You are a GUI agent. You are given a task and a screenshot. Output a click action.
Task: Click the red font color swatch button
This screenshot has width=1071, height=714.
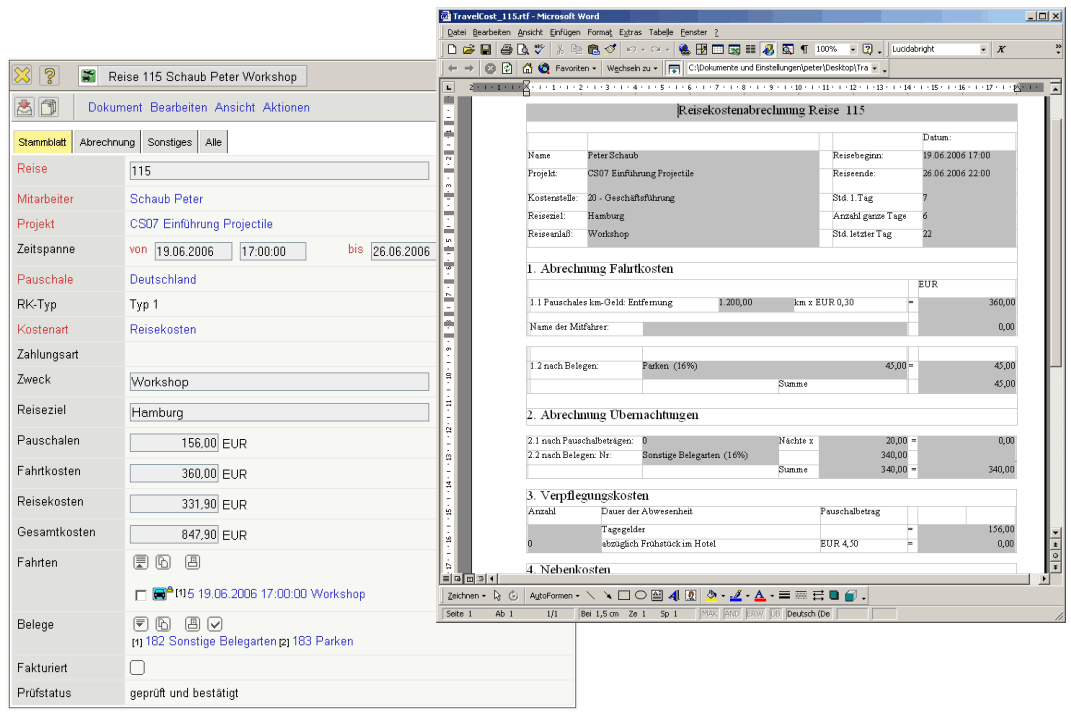pos(759,595)
